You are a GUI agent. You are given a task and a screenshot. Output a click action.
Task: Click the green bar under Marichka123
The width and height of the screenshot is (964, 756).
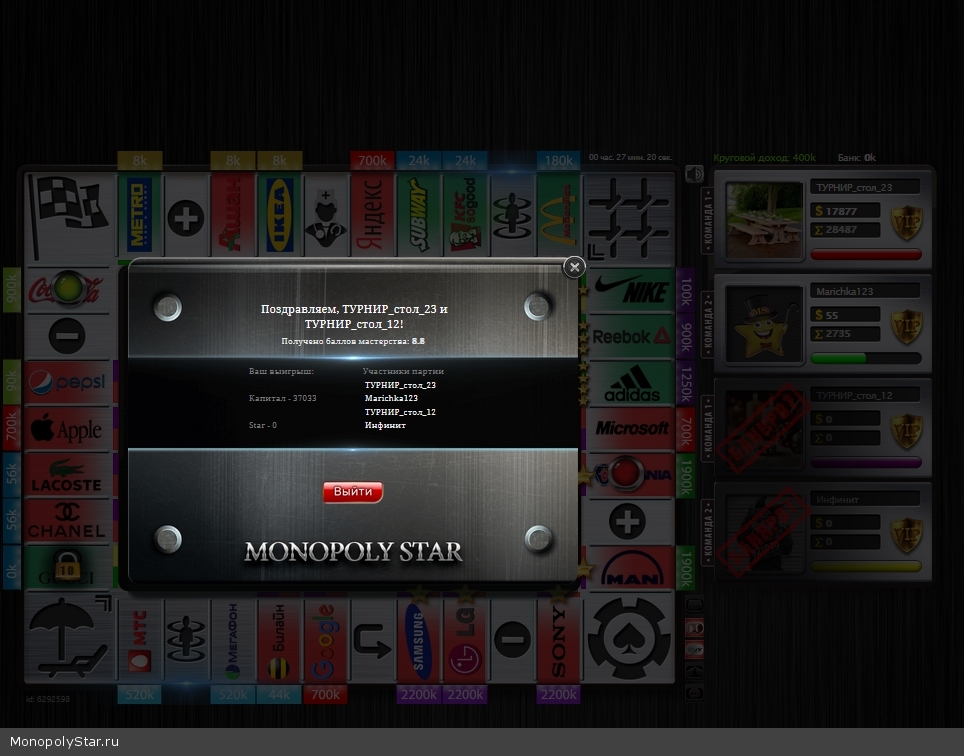(866, 358)
